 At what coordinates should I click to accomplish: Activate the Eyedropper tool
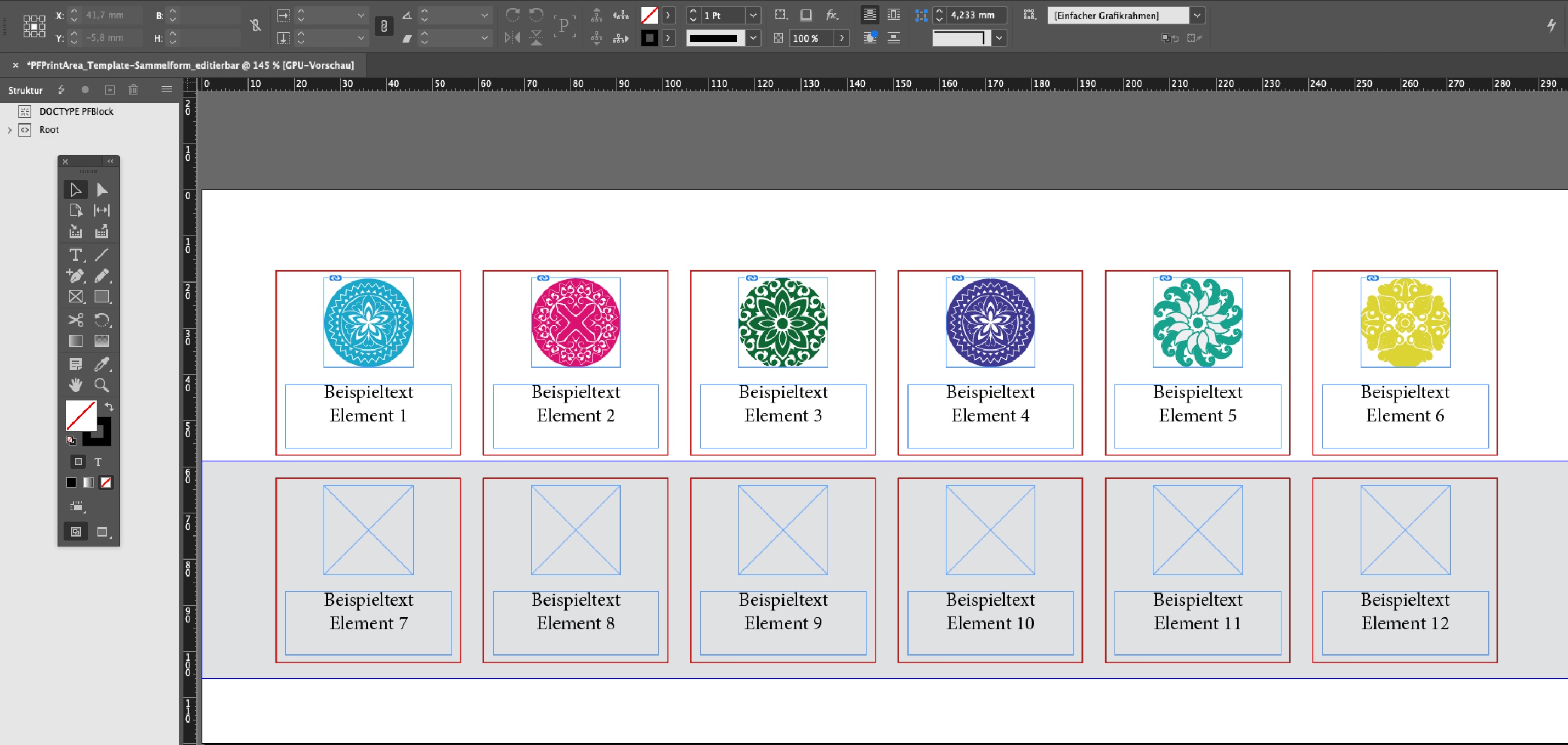pyautogui.click(x=101, y=364)
